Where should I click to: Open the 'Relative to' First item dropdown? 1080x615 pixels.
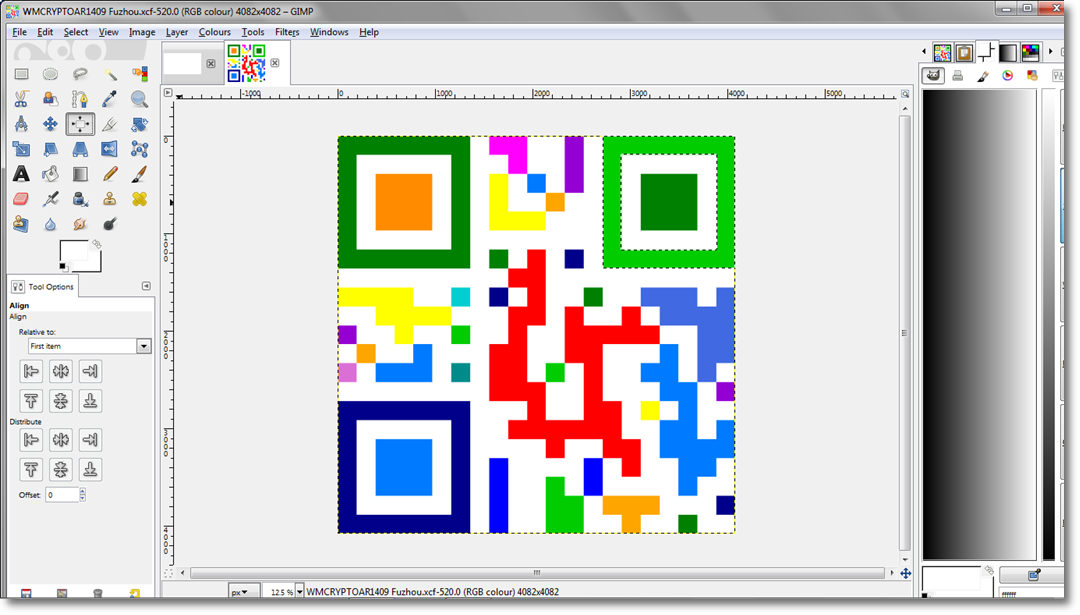89,346
